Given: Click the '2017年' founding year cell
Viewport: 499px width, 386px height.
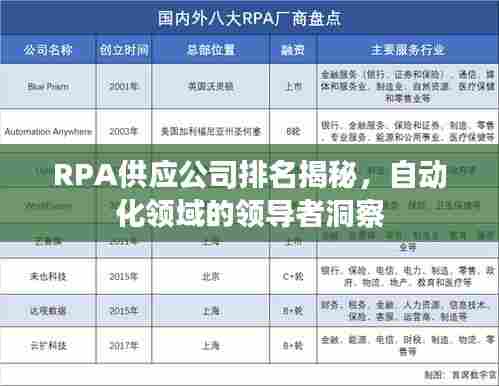Looking at the screenshot, I should point(124,346).
